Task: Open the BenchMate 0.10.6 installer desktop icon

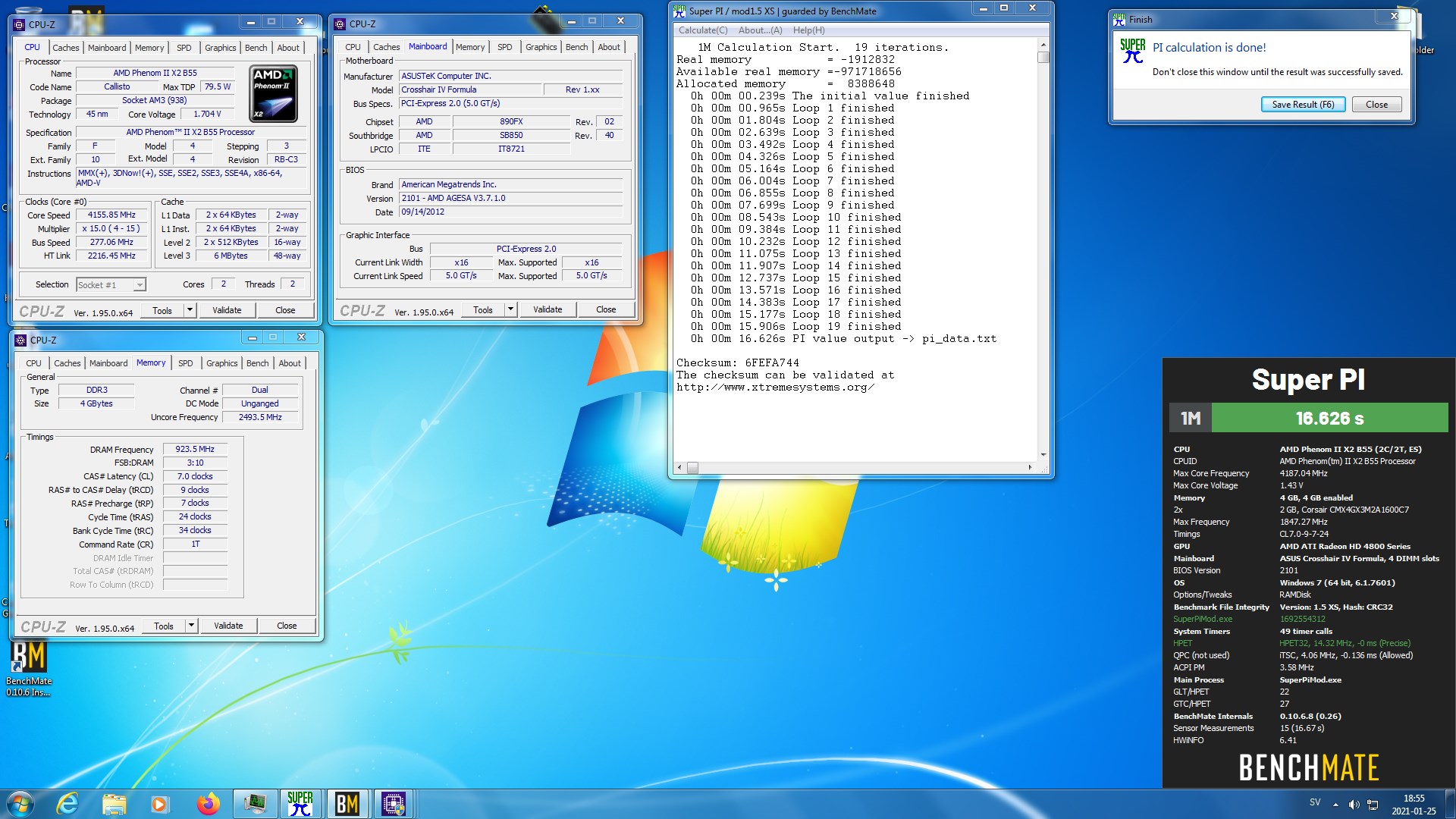Action: [x=29, y=669]
